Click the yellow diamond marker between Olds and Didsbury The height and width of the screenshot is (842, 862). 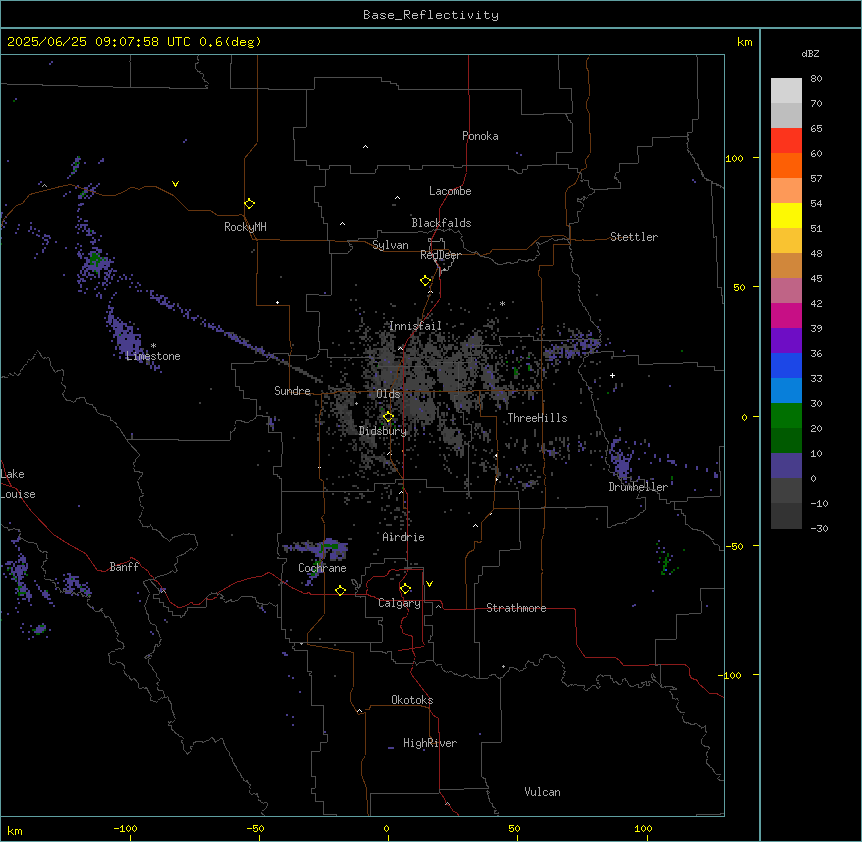[x=388, y=417]
